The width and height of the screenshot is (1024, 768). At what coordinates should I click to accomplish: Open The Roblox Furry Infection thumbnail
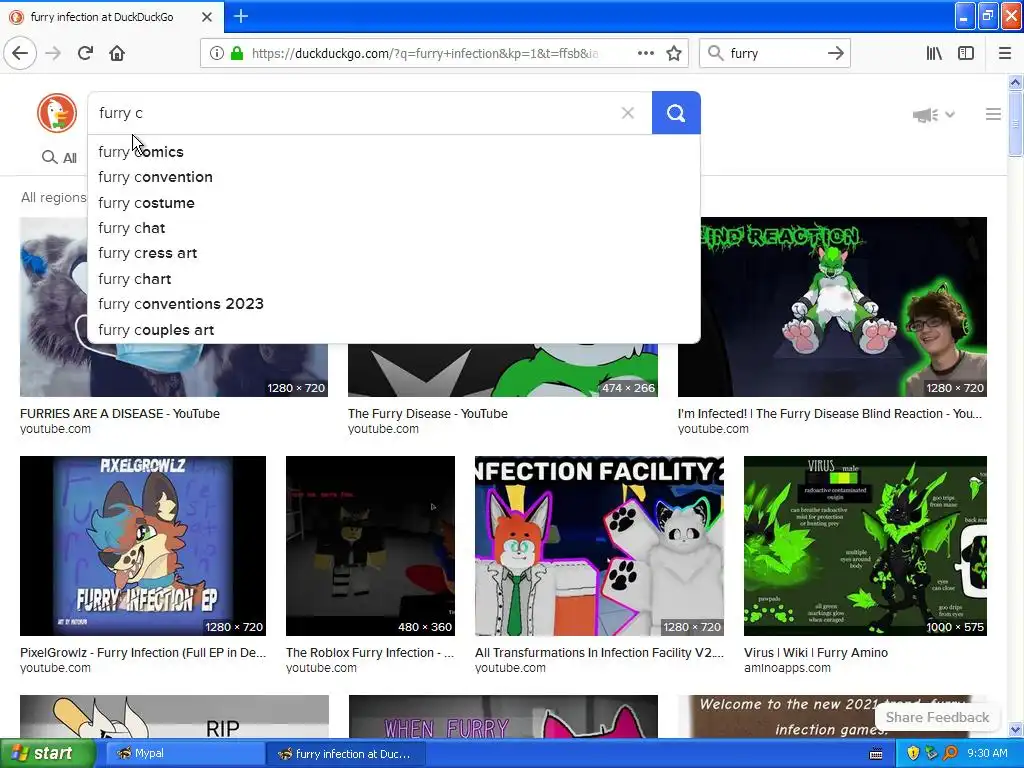click(370, 546)
